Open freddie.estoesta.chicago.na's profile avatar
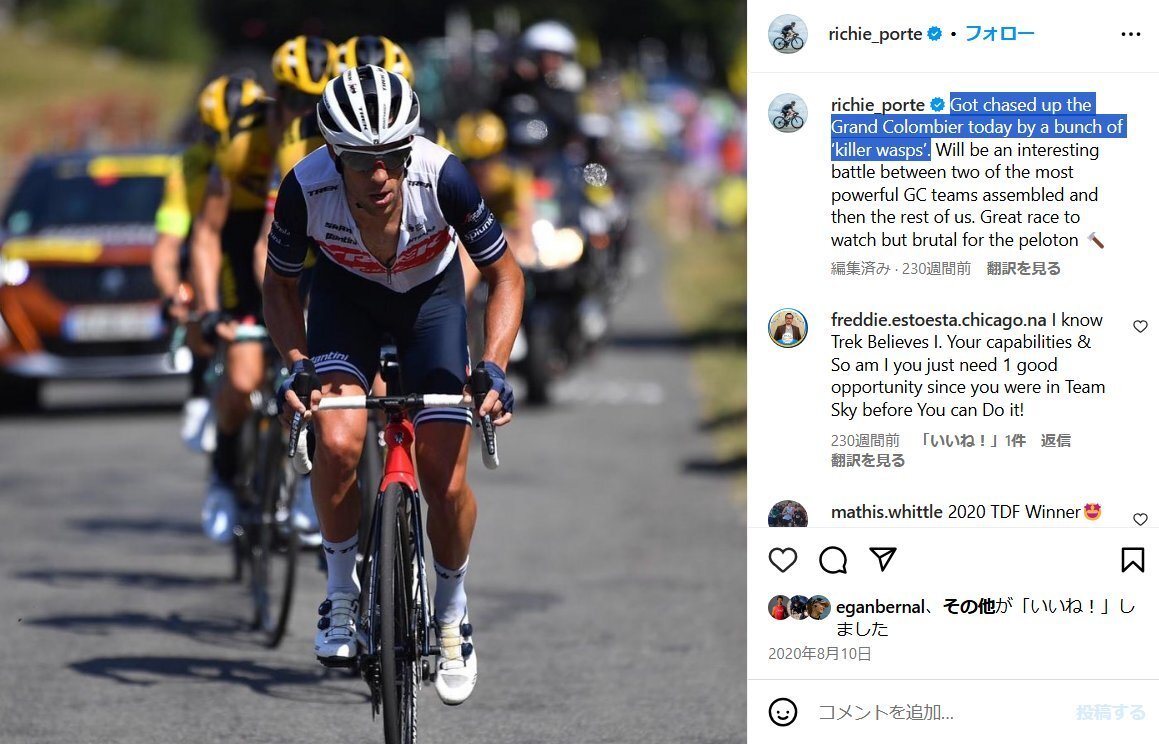Viewport: 1159px width, 744px height. pos(787,328)
